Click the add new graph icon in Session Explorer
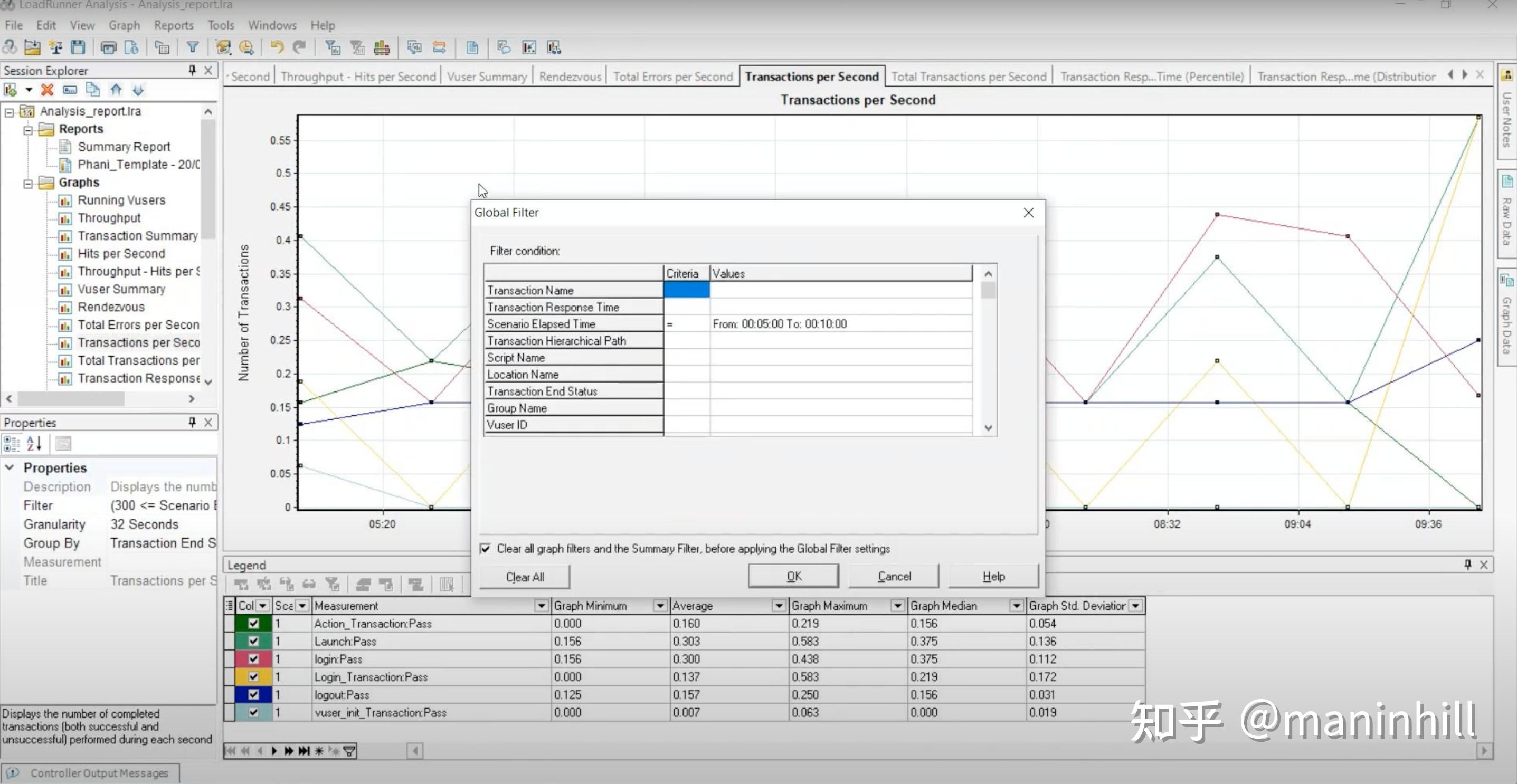 [11, 90]
